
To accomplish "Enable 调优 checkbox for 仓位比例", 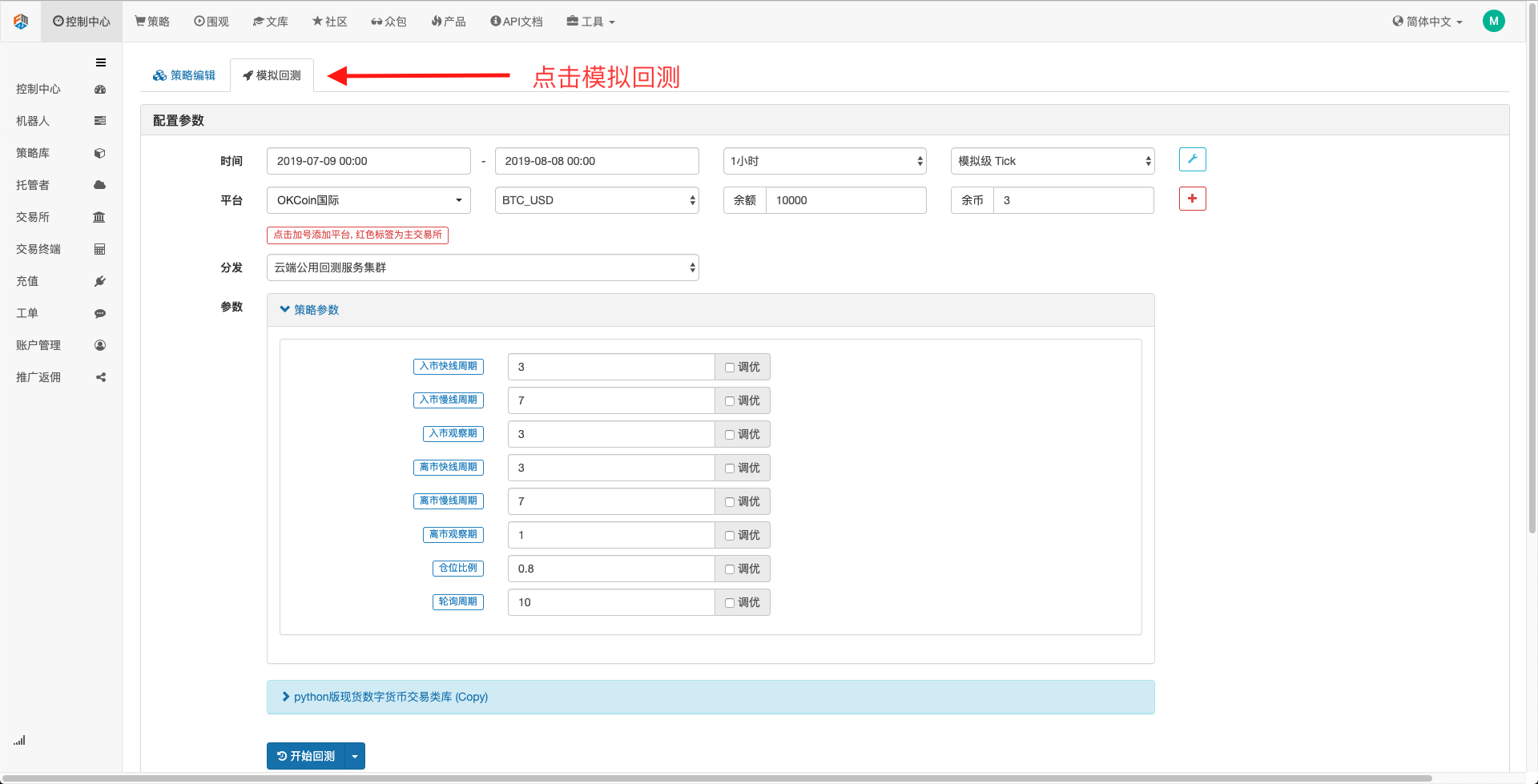I will pos(730,569).
